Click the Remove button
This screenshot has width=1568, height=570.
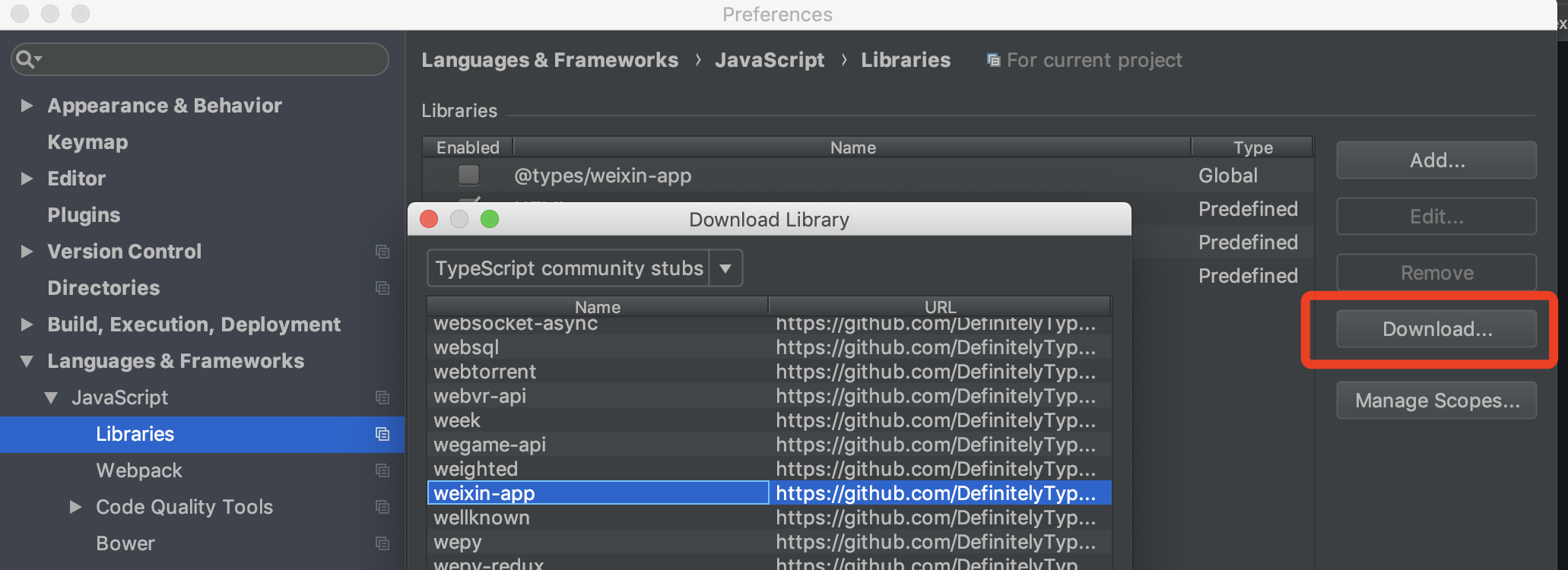[1436, 273]
